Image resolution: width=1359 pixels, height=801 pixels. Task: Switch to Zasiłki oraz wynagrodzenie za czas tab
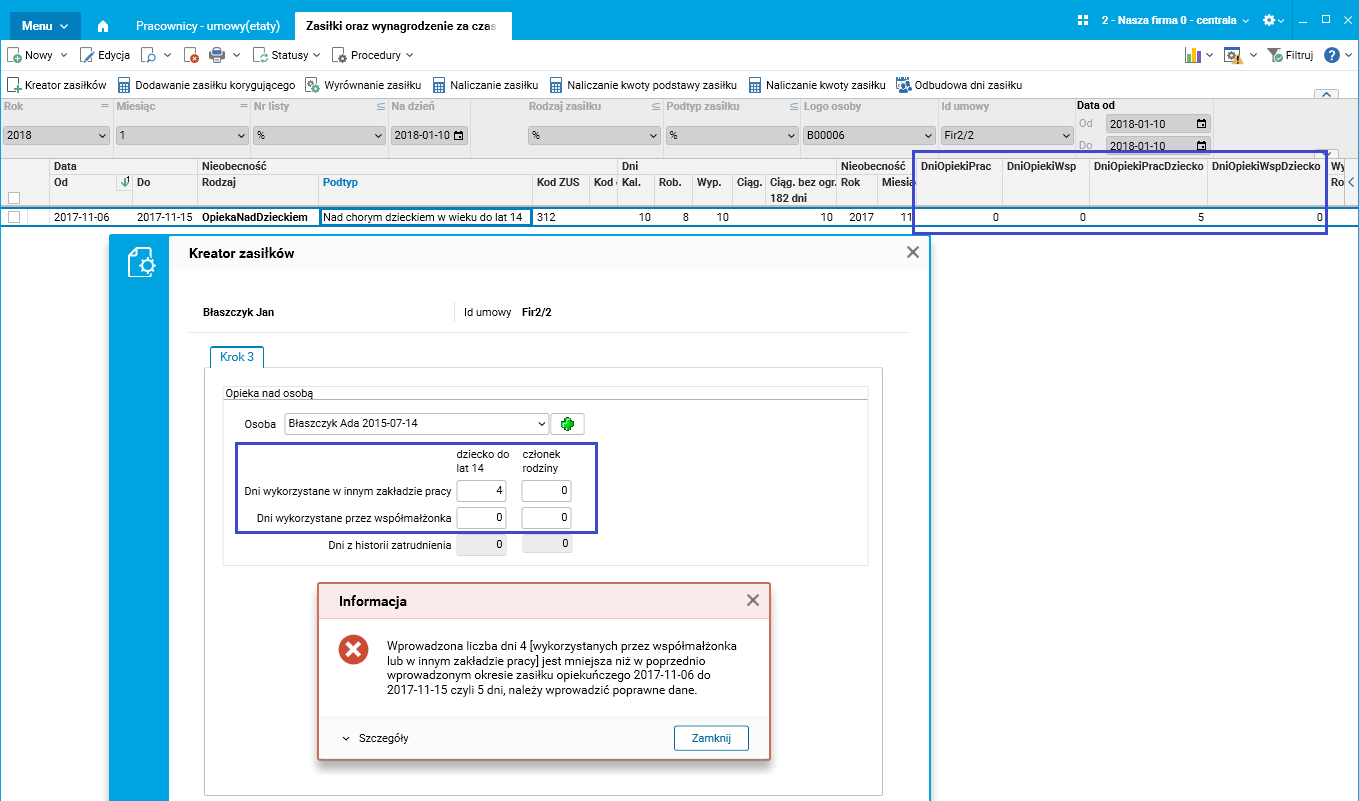401,26
